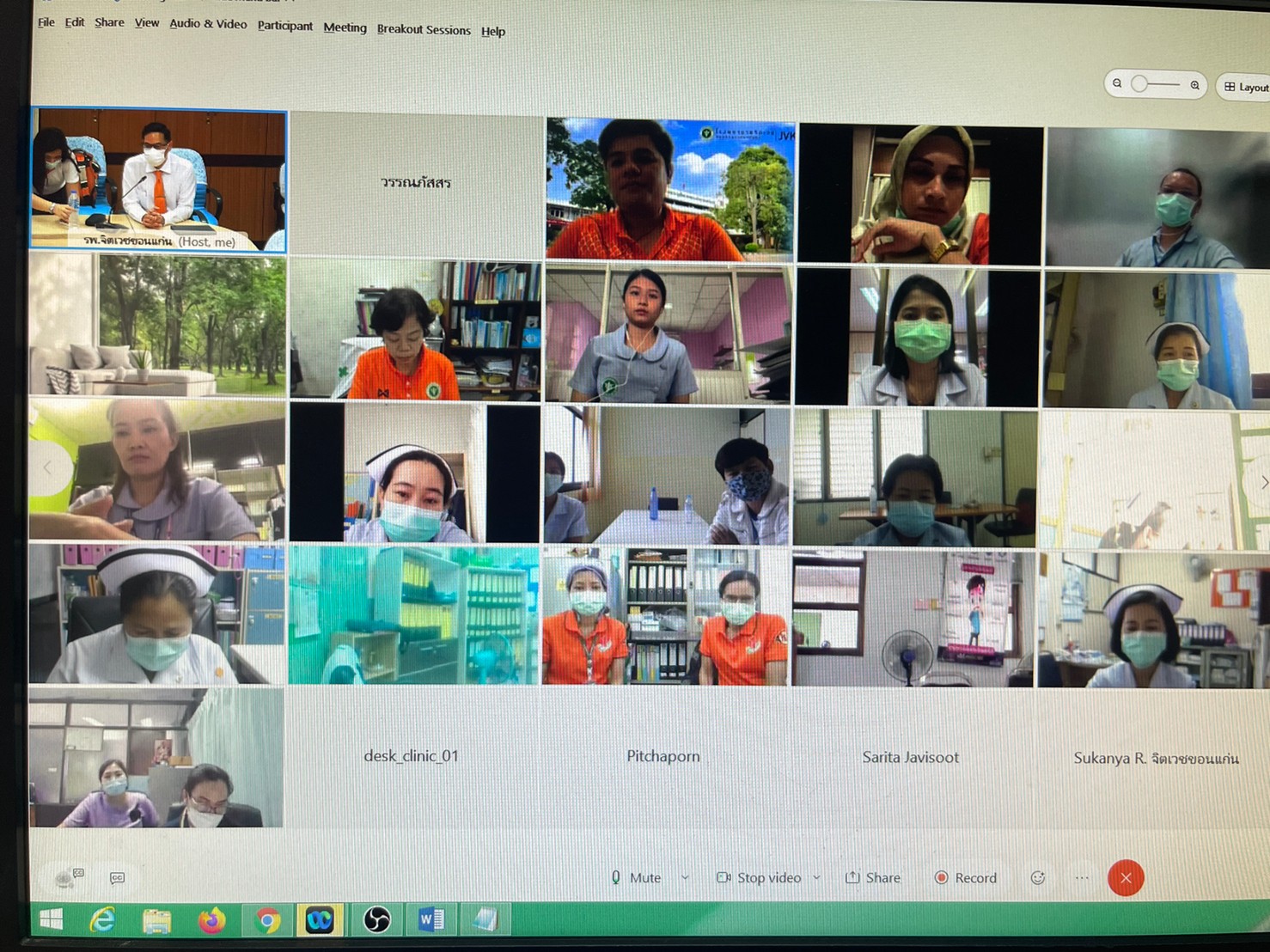Launch Google Chrome from the taskbar
This screenshot has height=952, width=1270.
(x=267, y=920)
